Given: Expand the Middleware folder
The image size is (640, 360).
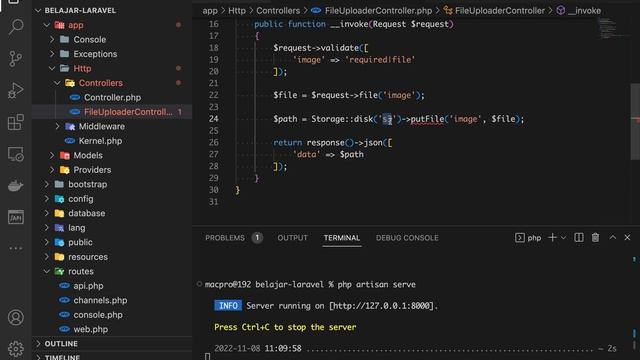Looking at the screenshot, I should tap(57, 127).
